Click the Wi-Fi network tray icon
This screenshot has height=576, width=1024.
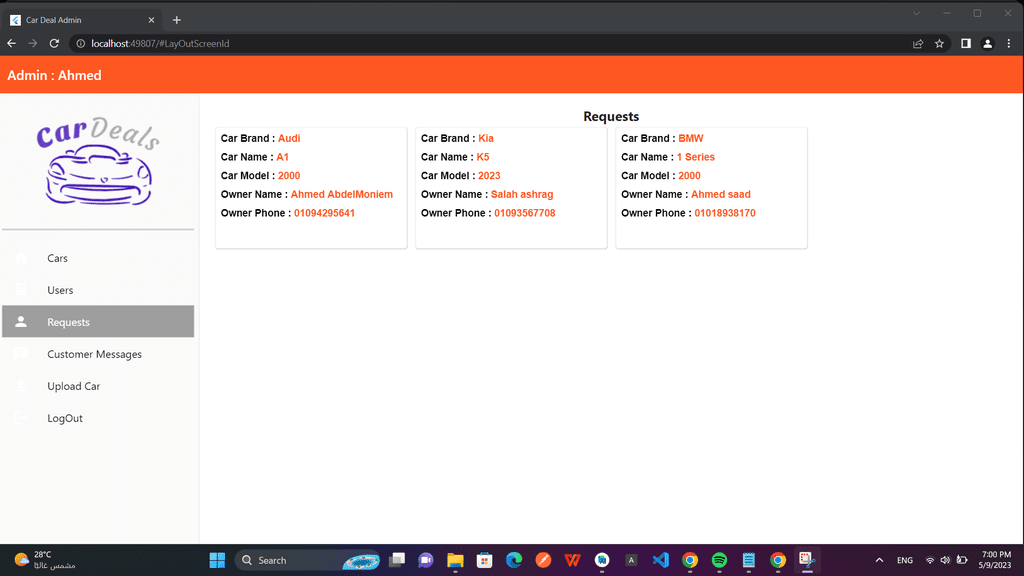click(930, 560)
